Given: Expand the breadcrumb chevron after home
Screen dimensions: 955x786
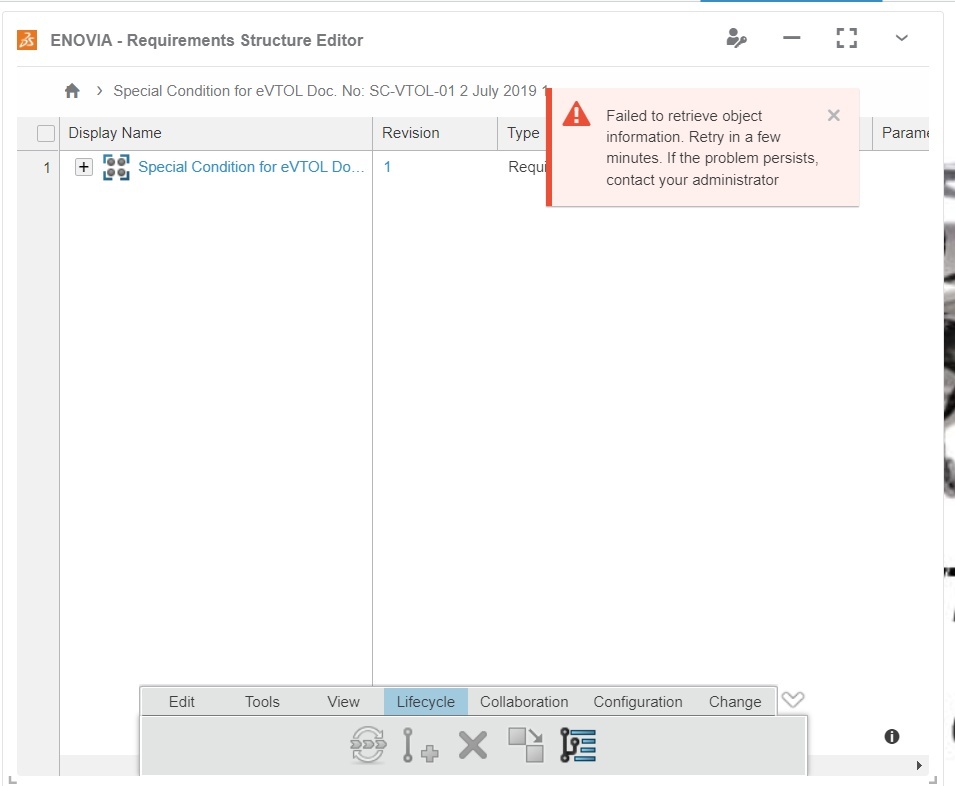Looking at the screenshot, I should click(x=99, y=91).
